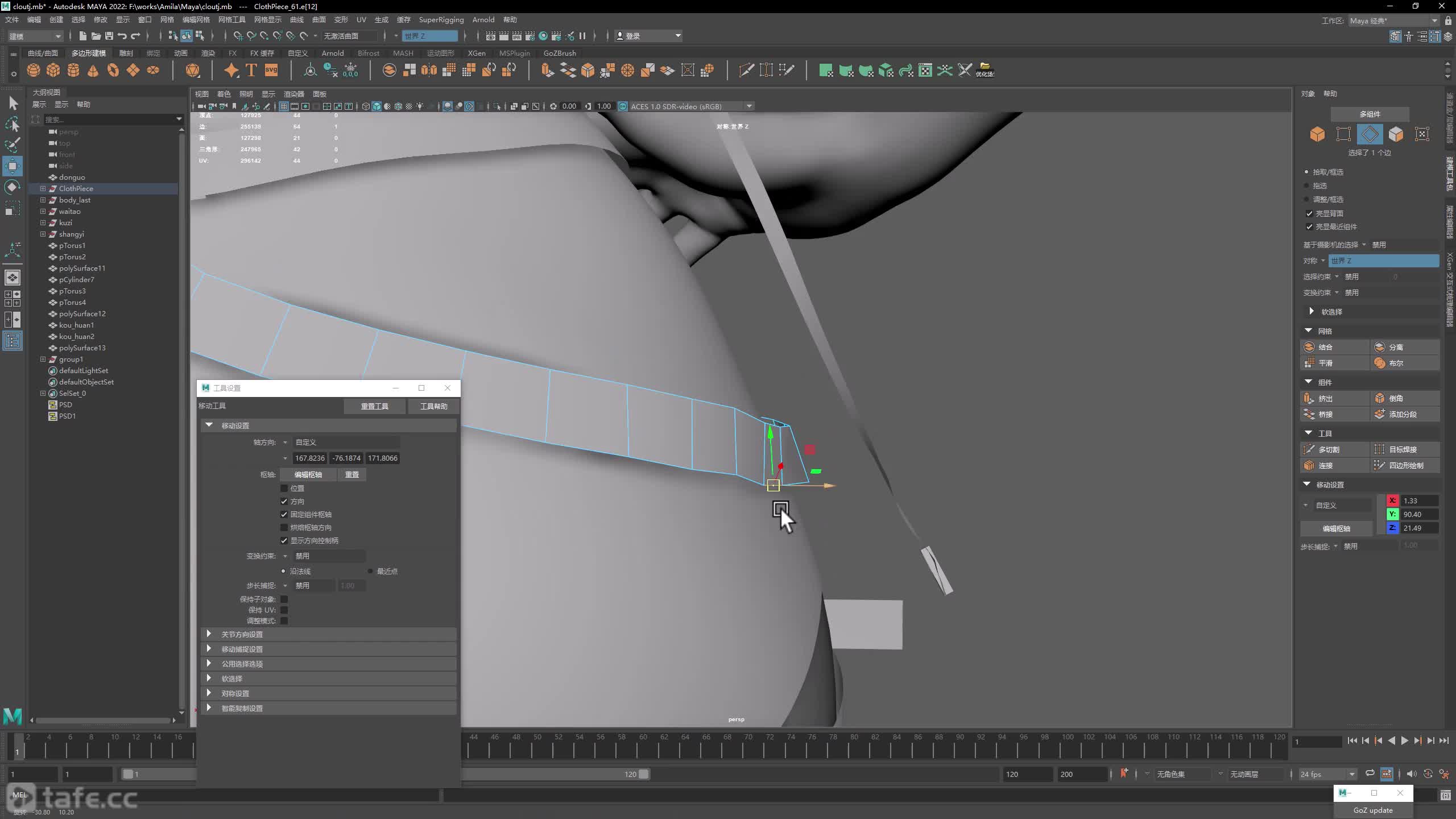Create a polygon cube from the shelf
The width and height of the screenshot is (1456, 819).
(x=53, y=70)
